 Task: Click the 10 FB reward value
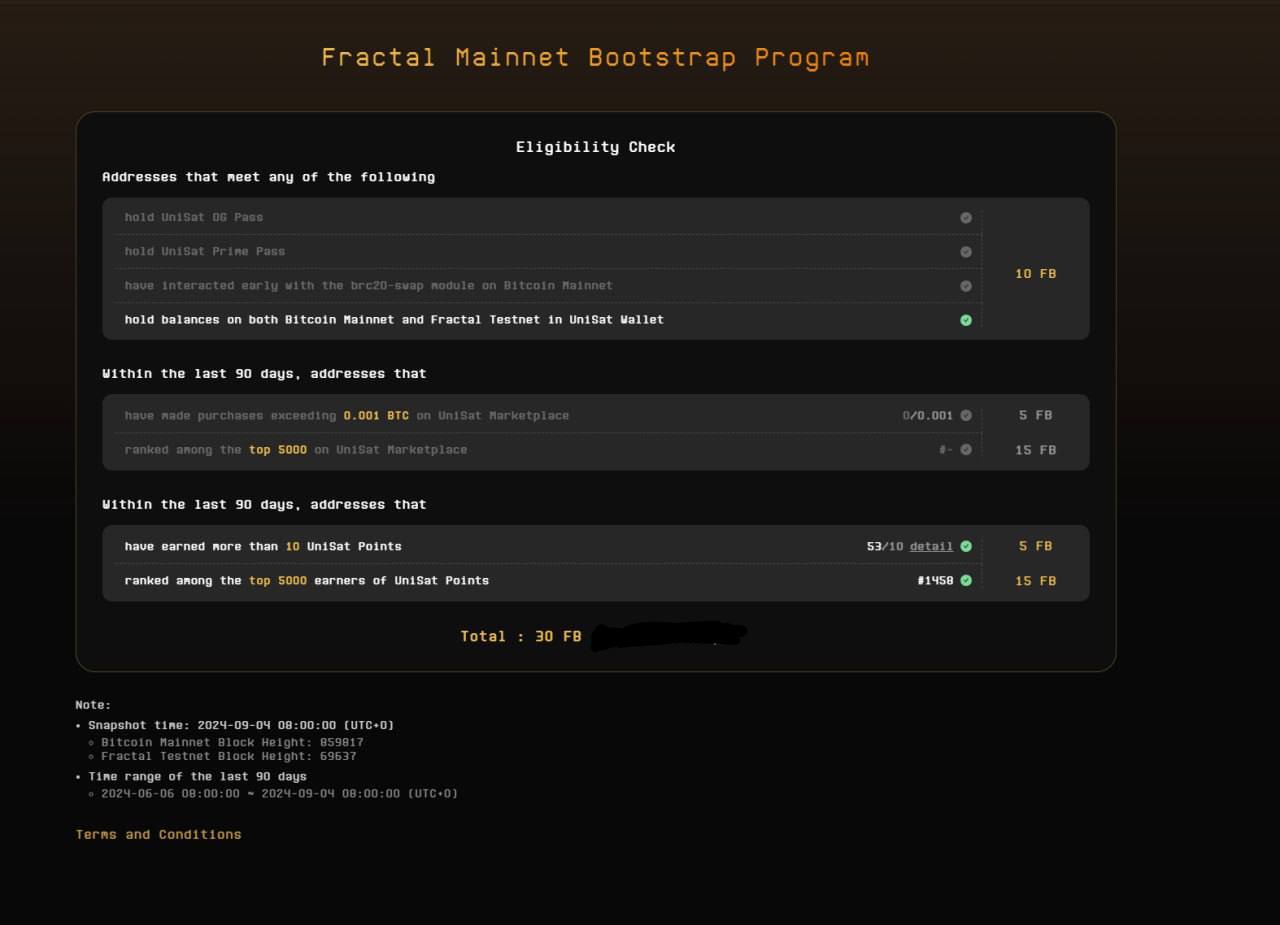point(1036,274)
